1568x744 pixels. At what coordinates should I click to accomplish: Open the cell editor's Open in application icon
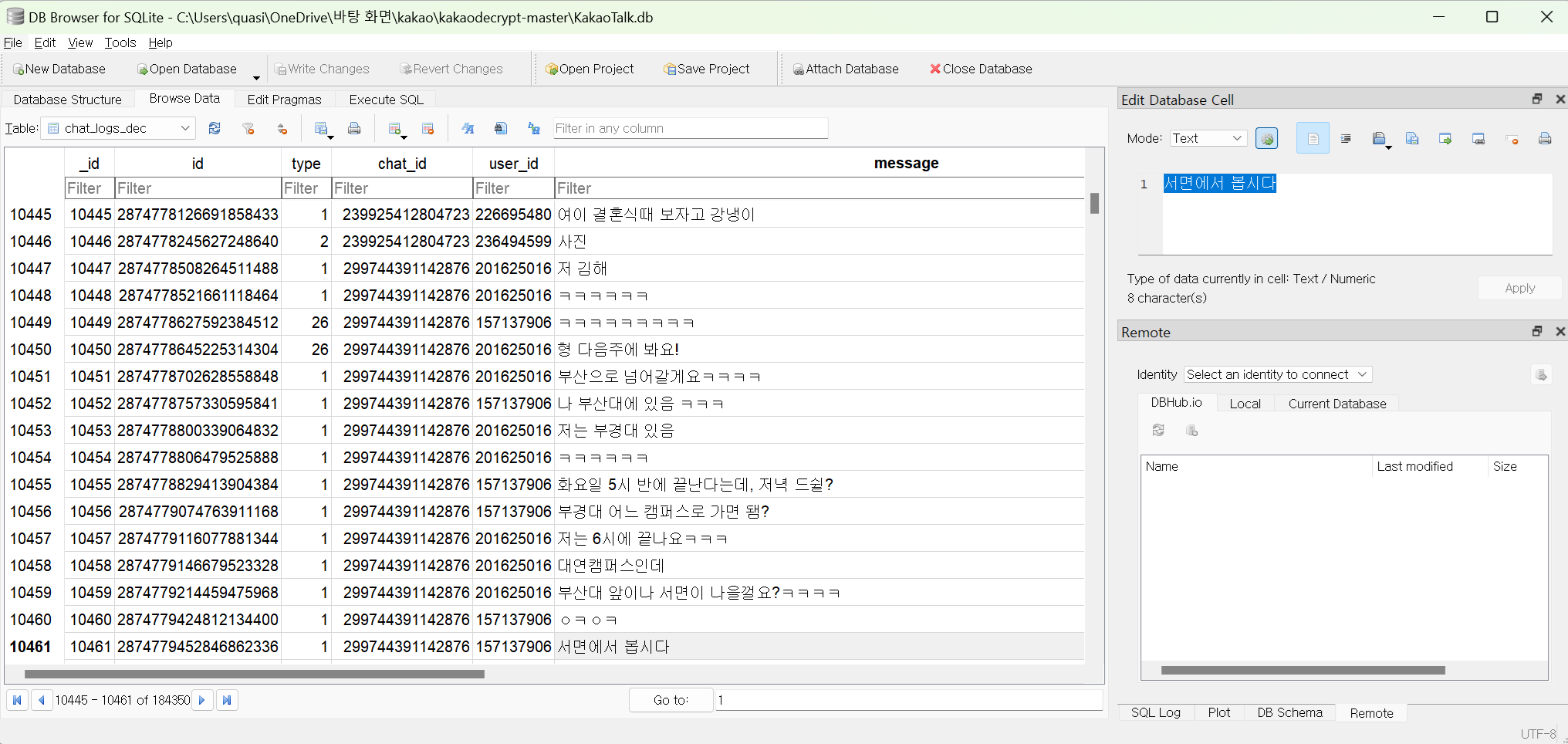(x=1378, y=139)
